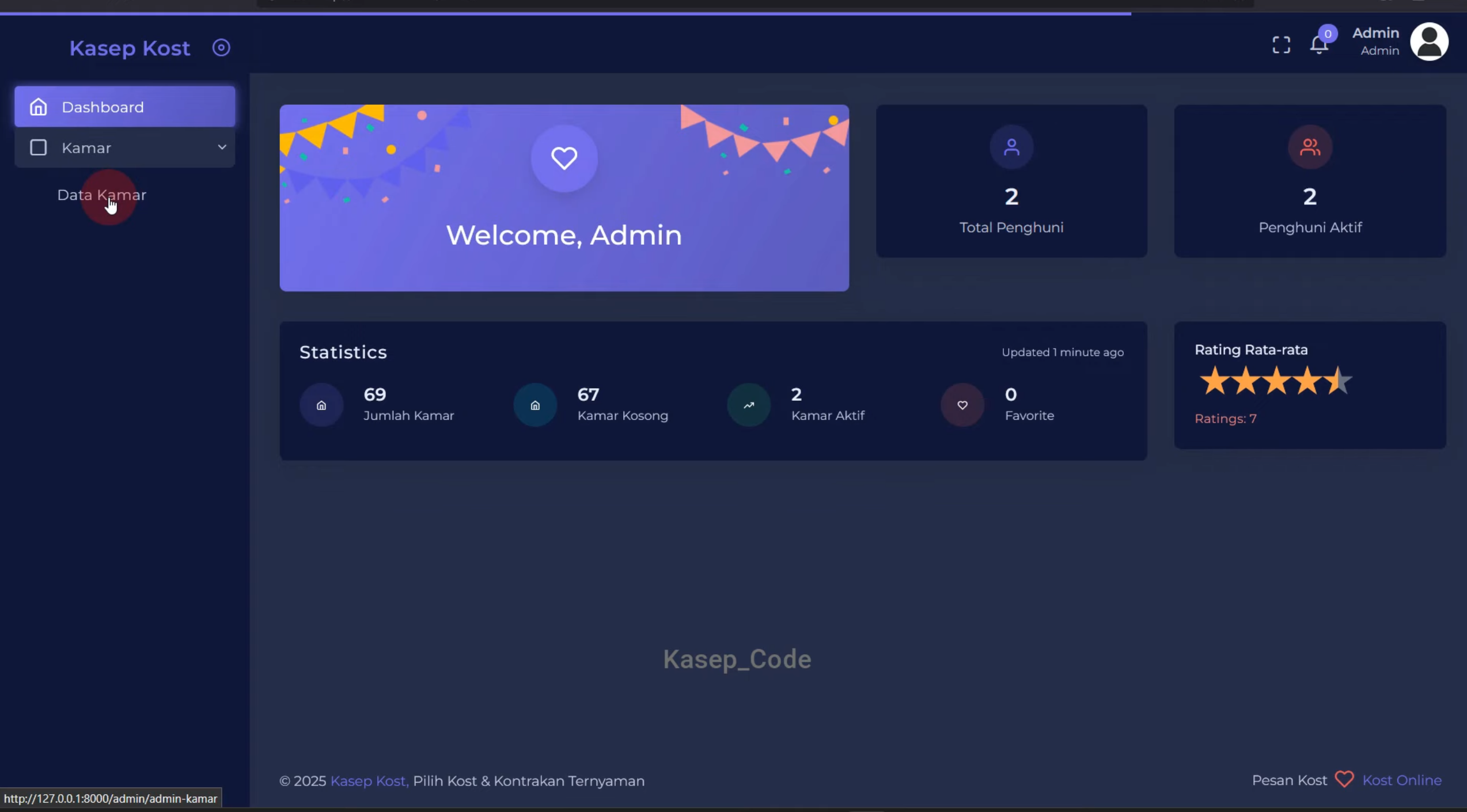Click the heart icon on welcome banner
The image size is (1467, 812).
pyautogui.click(x=564, y=158)
